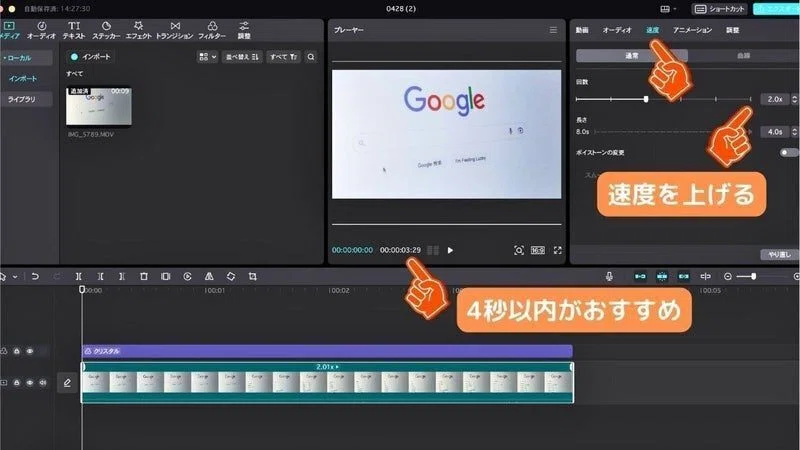The image size is (800, 450).
Task: Mute the video track speaker icon
Action: 43,383
